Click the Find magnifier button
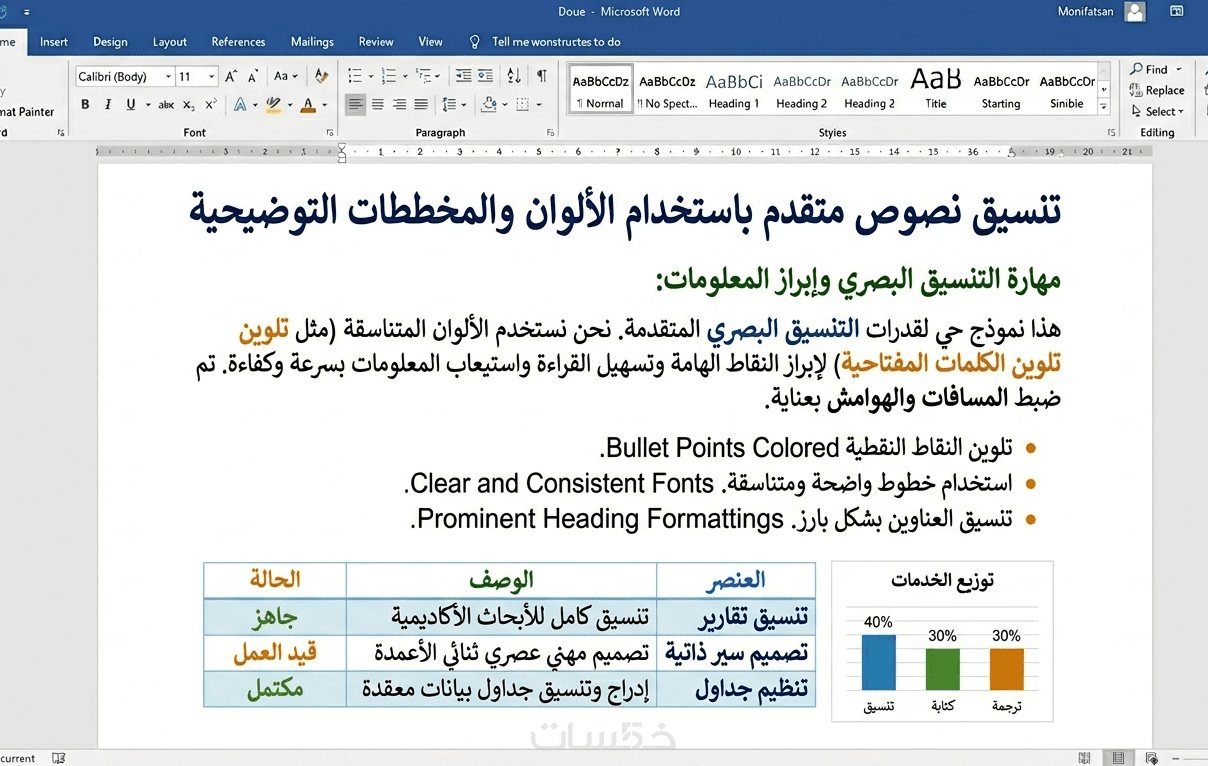 (1150, 69)
